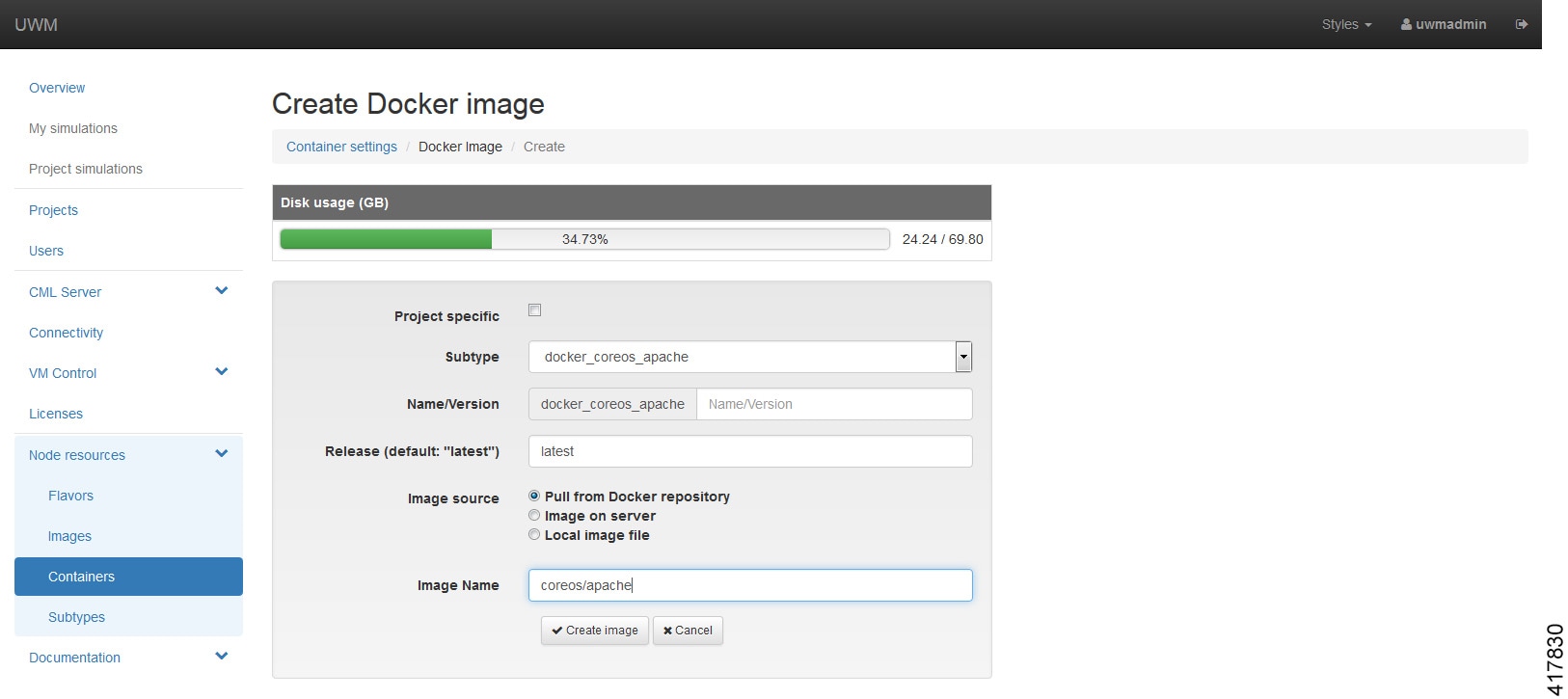Select Image on server radio

(x=534, y=515)
